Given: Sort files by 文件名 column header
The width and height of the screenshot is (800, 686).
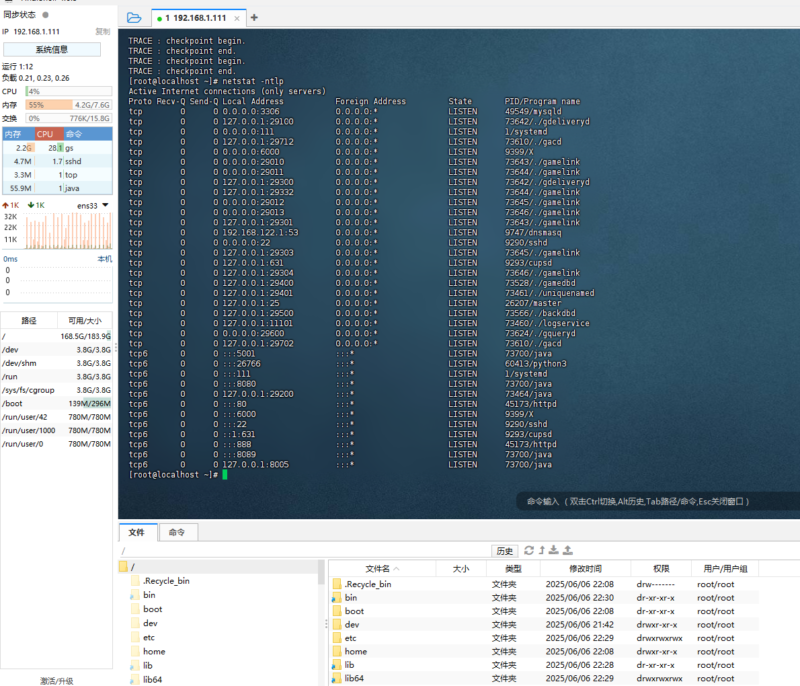Looking at the screenshot, I should pos(378,568).
